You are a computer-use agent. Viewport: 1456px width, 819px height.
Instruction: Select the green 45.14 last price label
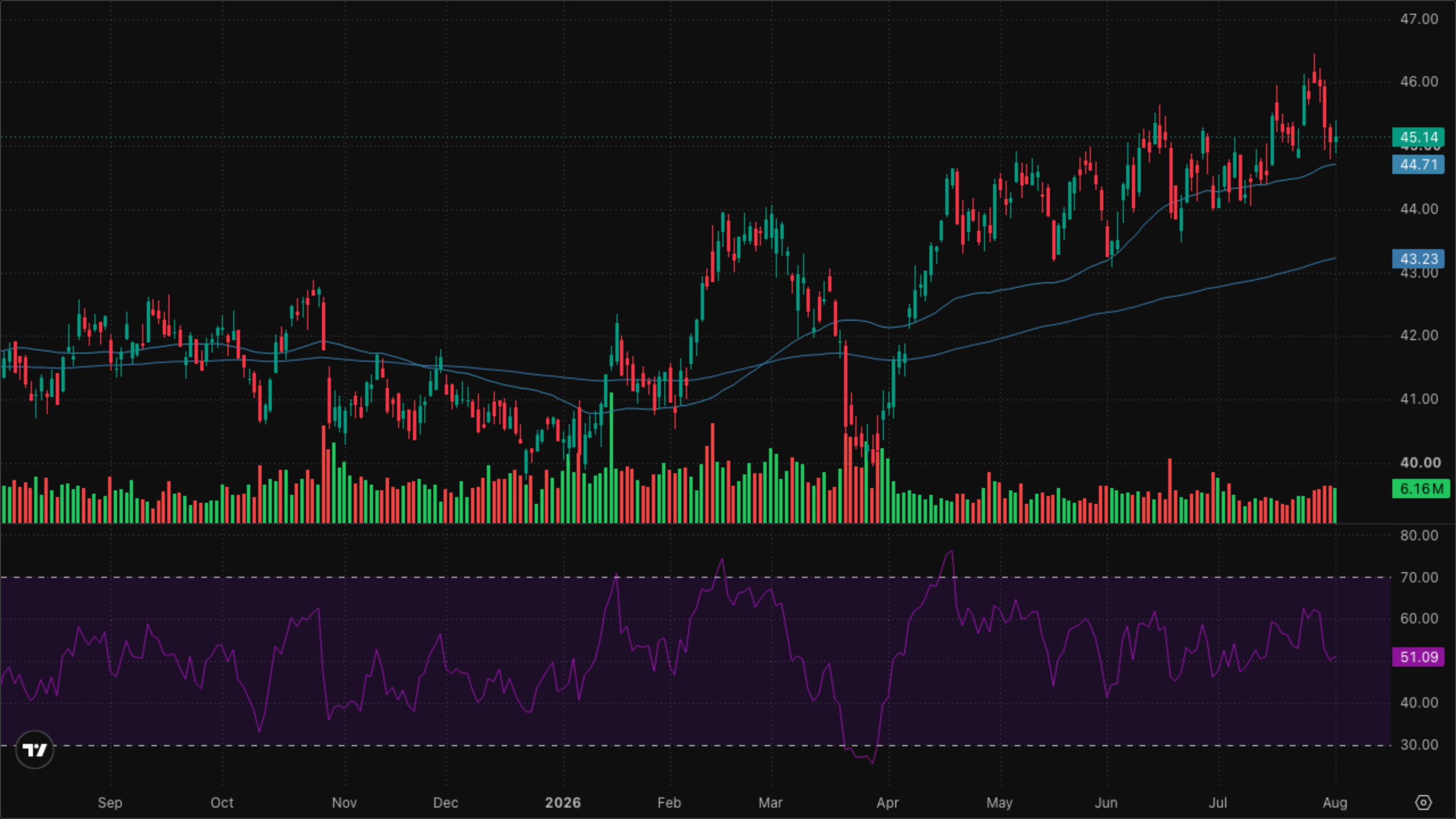1418,137
